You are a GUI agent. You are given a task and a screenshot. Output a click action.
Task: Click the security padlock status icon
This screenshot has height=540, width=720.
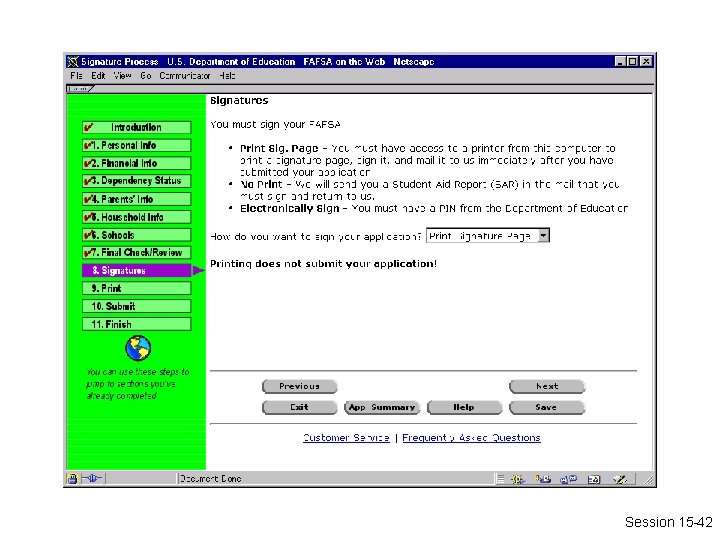72,479
